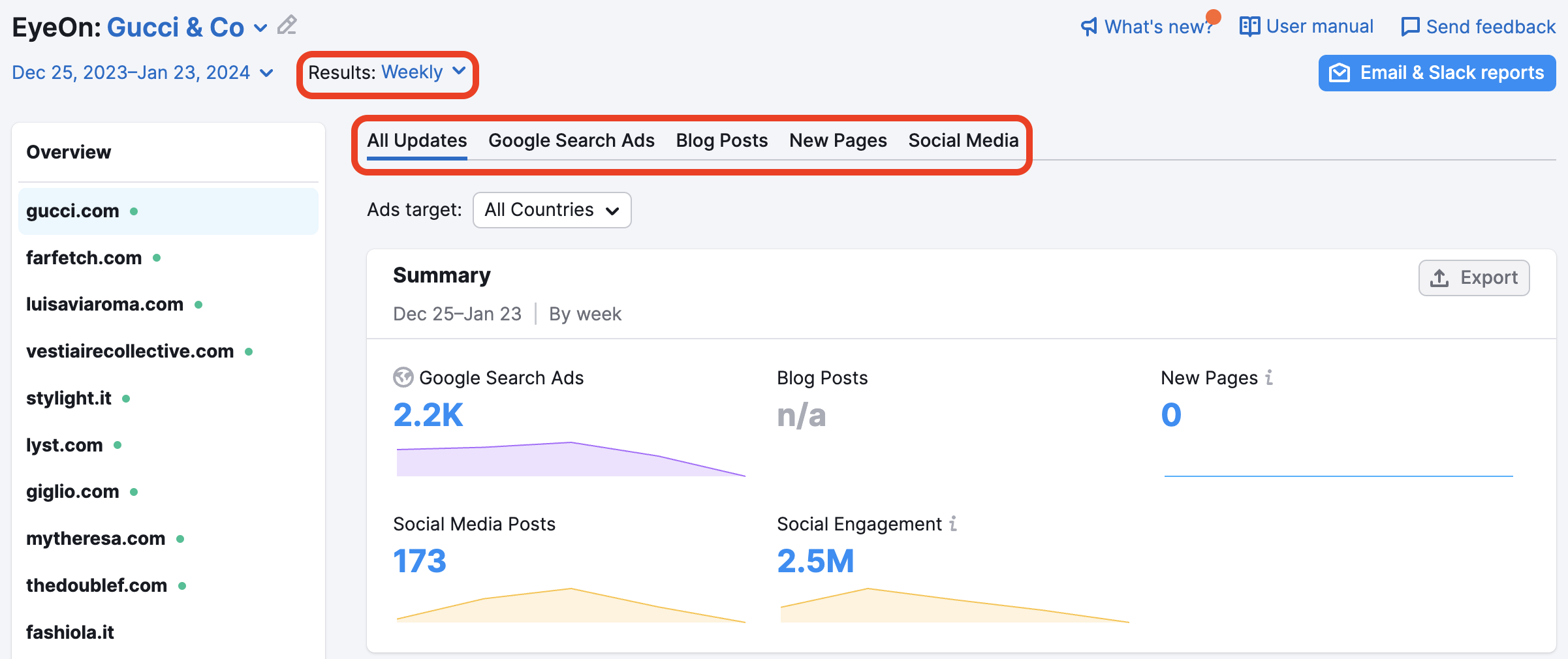Click the pencil icon to rename the project
Image resolution: width=1568 pixels, height=659 pixels.
[x=285, y=25]
